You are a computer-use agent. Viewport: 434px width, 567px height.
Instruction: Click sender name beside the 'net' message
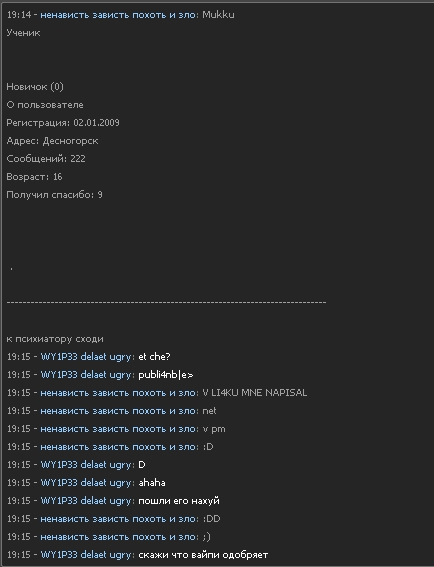pos(119,411)
